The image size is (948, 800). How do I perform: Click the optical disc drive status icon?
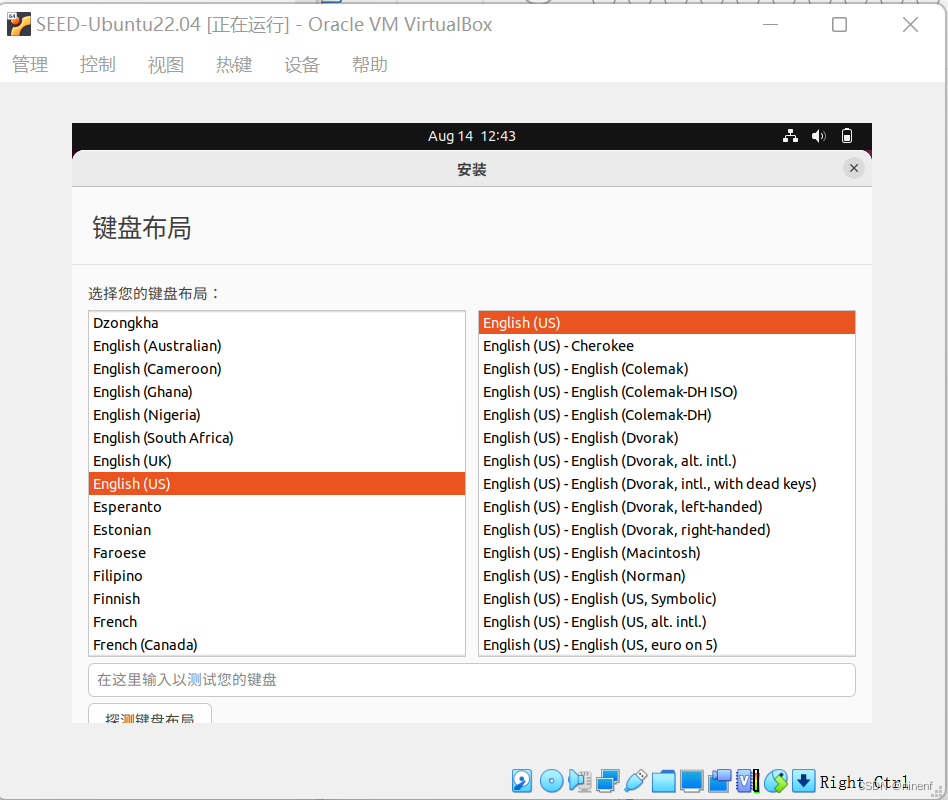[551, 781]
